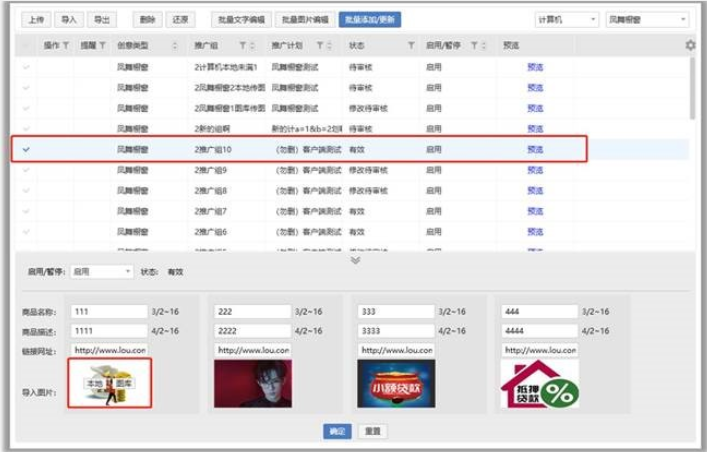Open 预览 link for row 2推广组7
Viewport: 707px width, 452px height.
click(535, 211)
